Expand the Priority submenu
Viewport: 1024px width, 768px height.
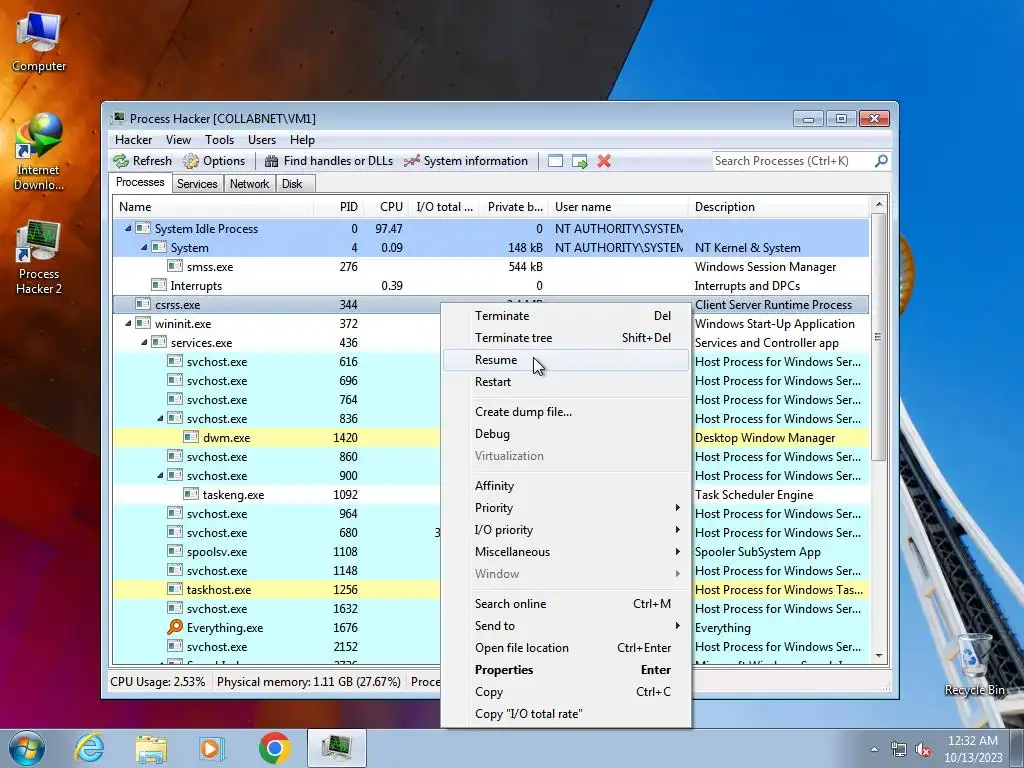(566, 508)
